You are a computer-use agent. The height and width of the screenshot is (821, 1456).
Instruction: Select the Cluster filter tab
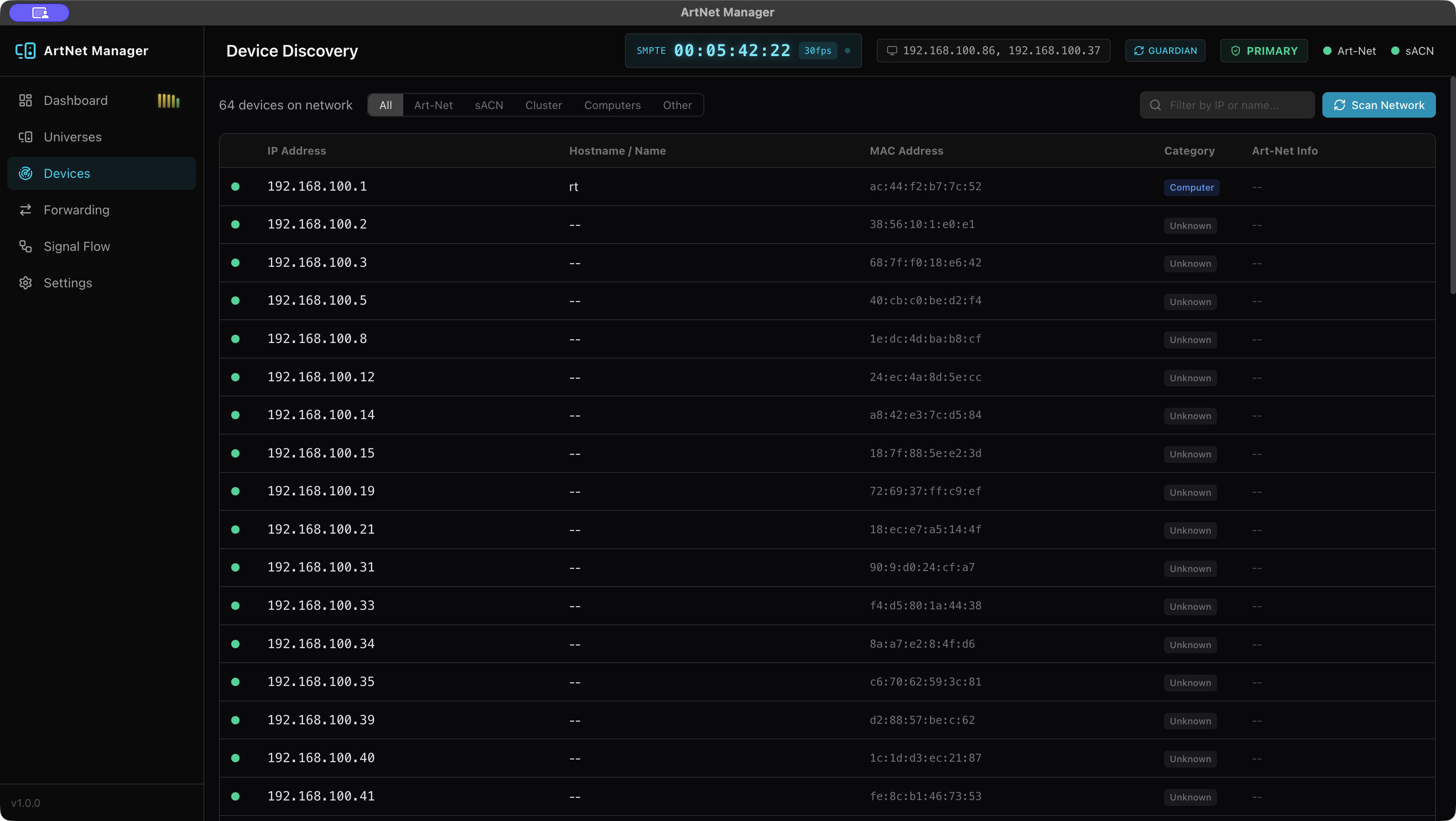point(543,105)
